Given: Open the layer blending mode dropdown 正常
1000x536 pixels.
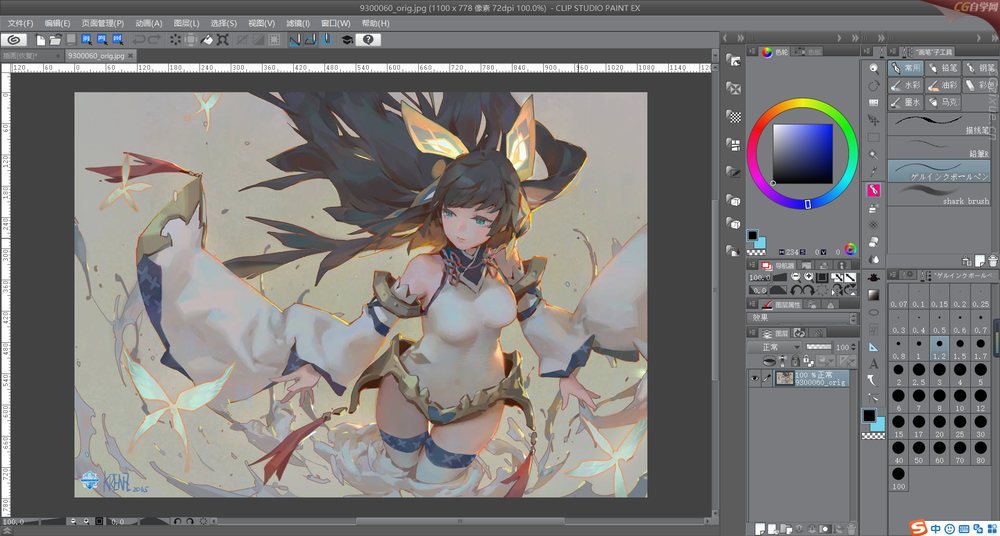Looking at the screenshot, I should tap(774, 347).
